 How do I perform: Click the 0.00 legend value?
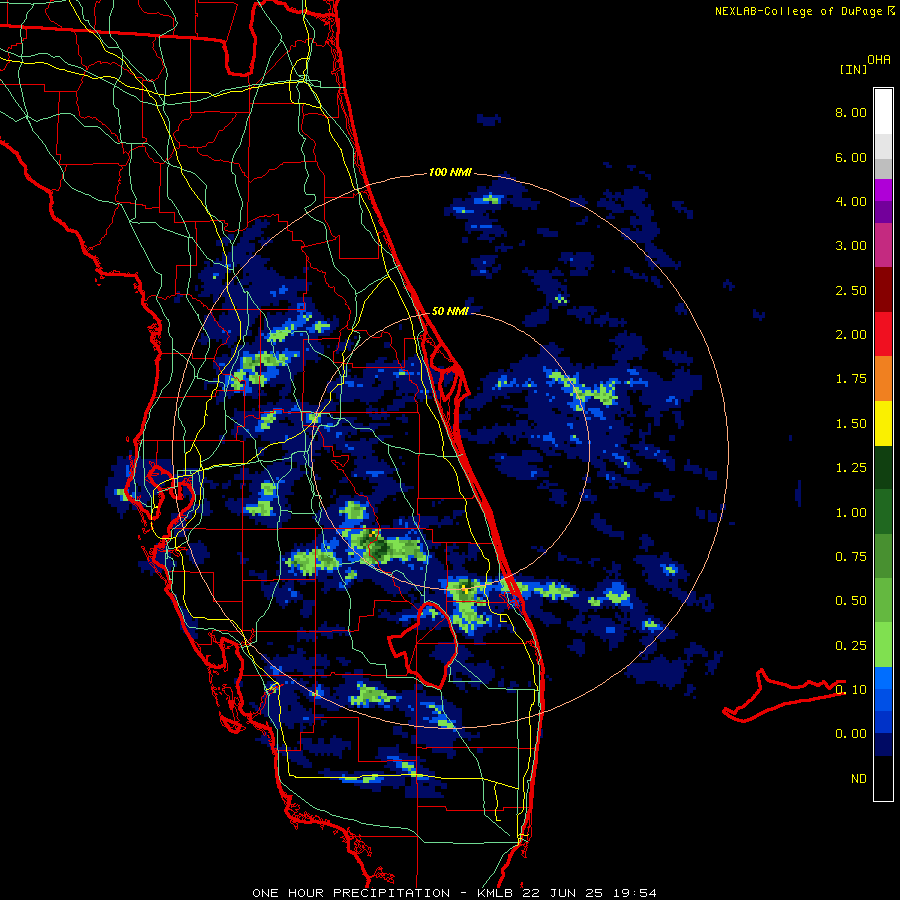point(851,734)
